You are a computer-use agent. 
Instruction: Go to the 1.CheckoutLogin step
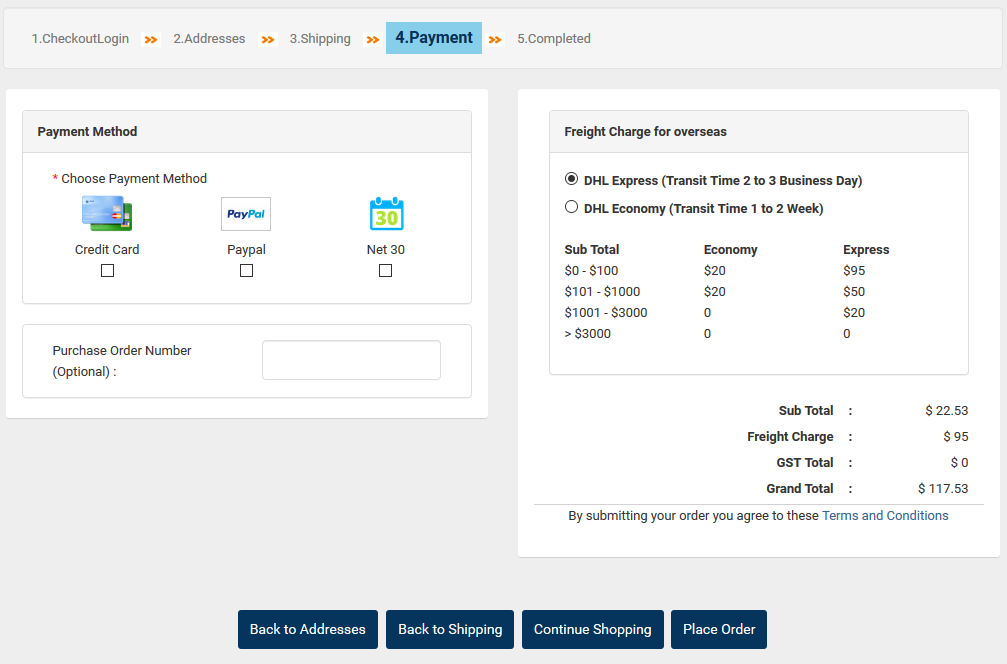point(80,38)
